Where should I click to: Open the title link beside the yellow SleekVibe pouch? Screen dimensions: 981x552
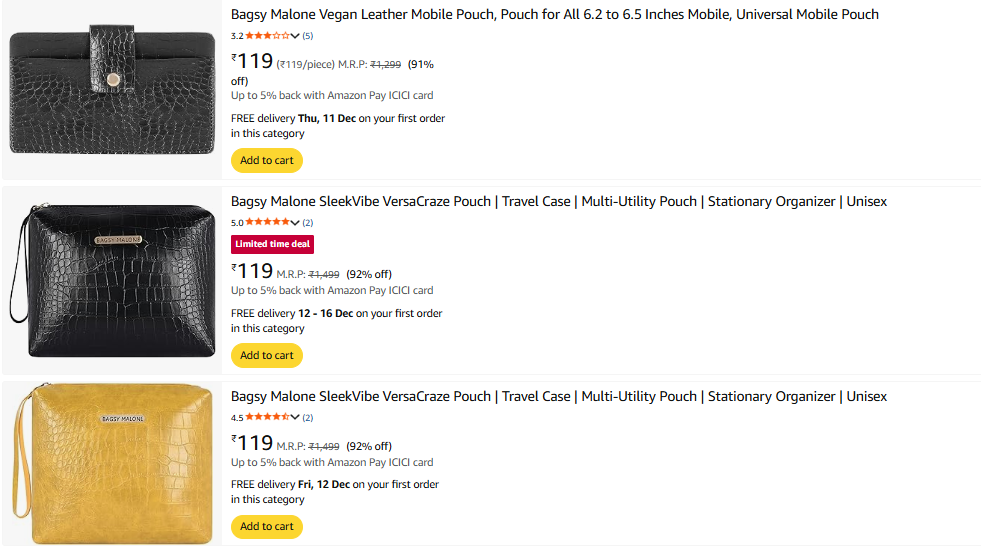pos(559,396)
